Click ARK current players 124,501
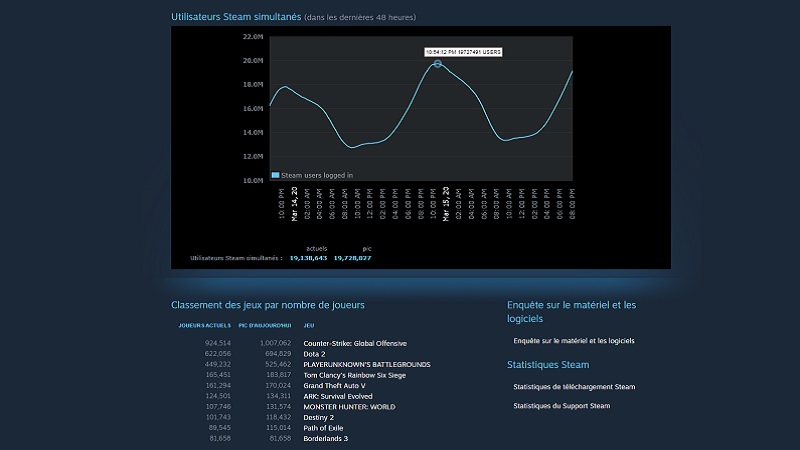This screenshot has width=800, height=450. (218, 396)
